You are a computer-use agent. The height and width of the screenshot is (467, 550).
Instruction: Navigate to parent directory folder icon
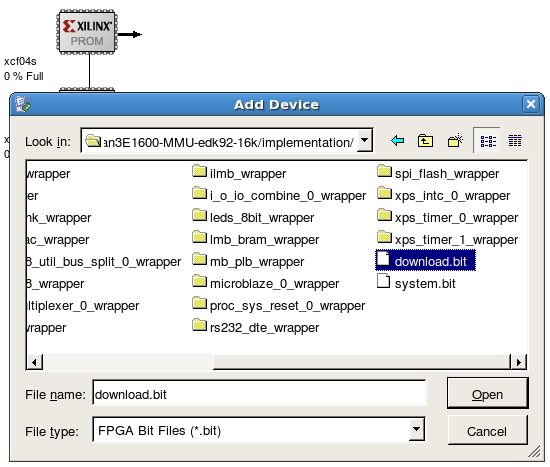(x=425, y=141)
